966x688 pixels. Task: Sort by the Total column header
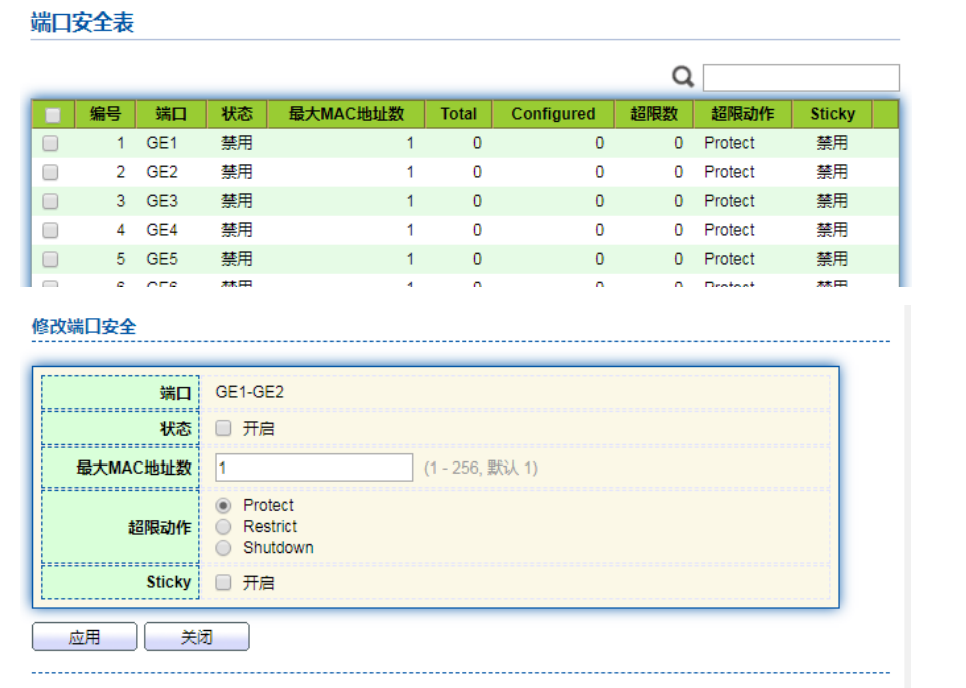point(458,114)
